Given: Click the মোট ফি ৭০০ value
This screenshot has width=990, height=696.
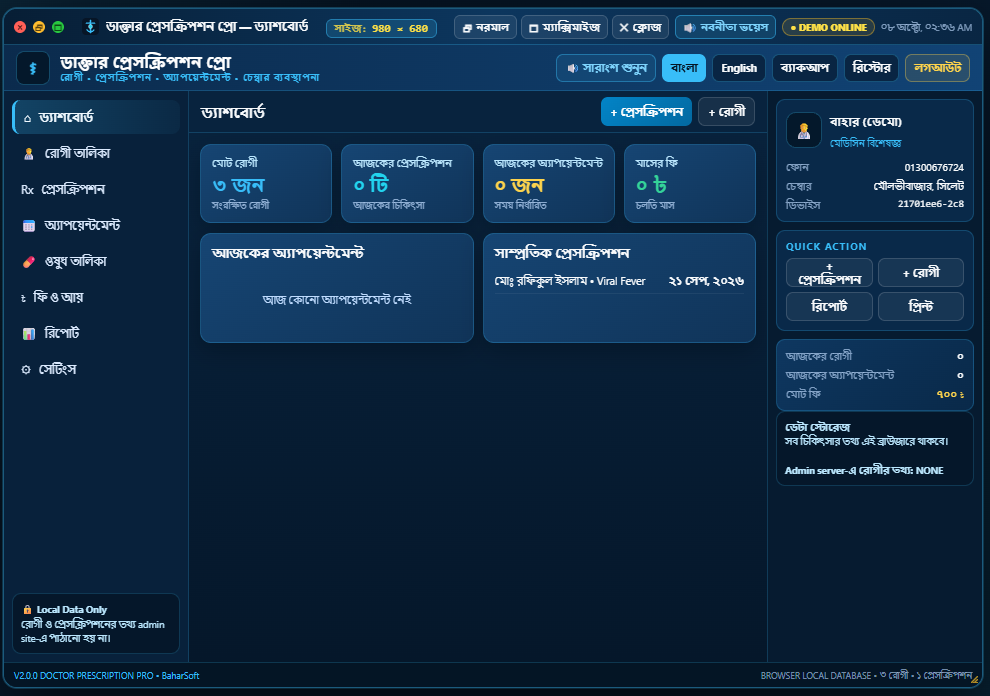Looking at the screenshot, I should [x=950, y=394].
